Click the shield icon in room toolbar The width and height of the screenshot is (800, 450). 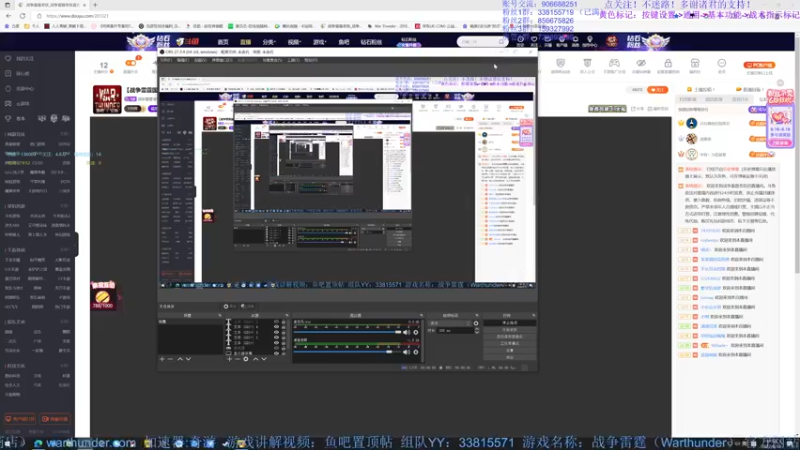tap(560, 63)
